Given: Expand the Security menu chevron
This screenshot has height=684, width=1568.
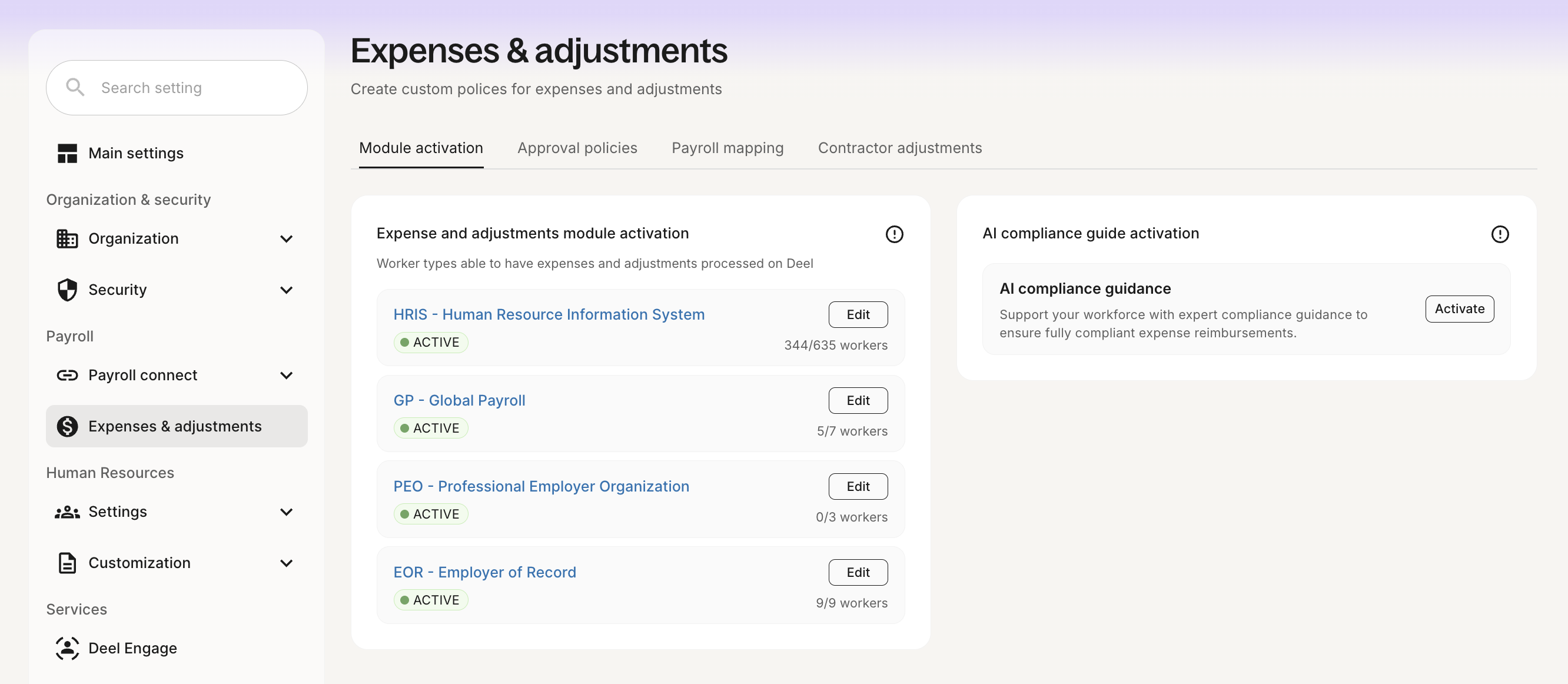Looking at the screenshot, I should click(286, 290).
